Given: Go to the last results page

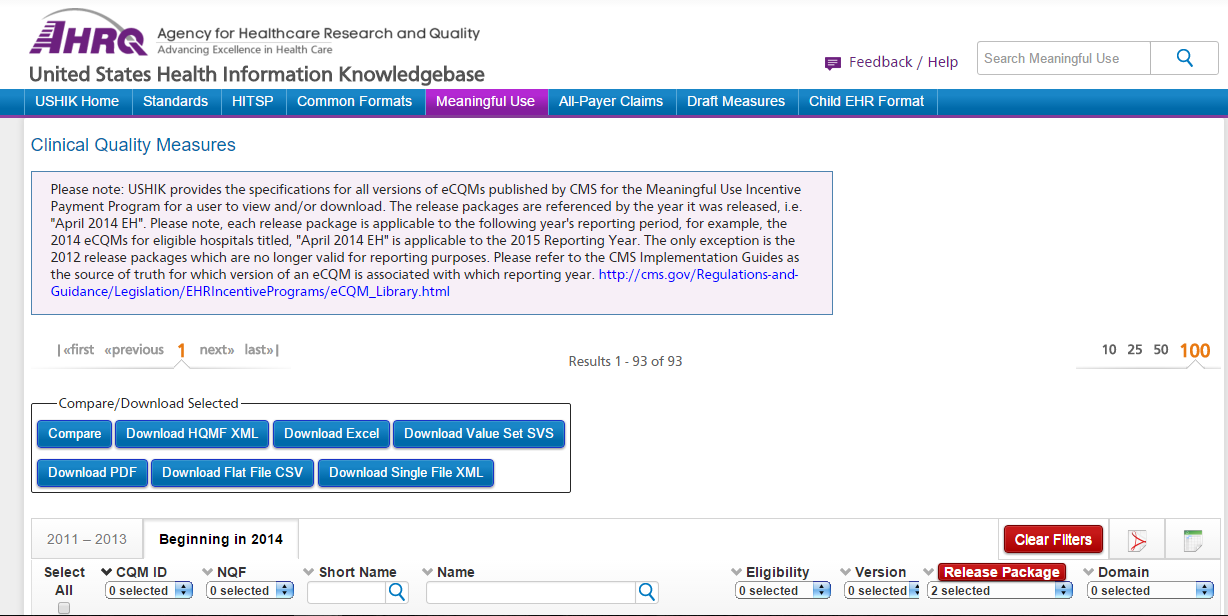Looking at the screenshot, I should 262,350.
